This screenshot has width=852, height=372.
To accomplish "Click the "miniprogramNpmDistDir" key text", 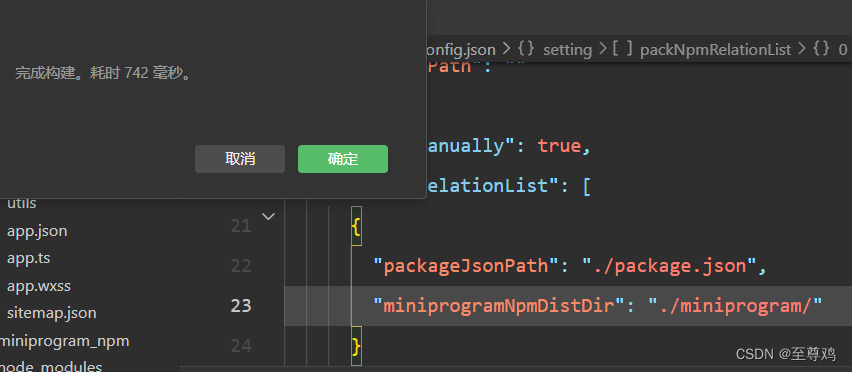I will [500, 306].
